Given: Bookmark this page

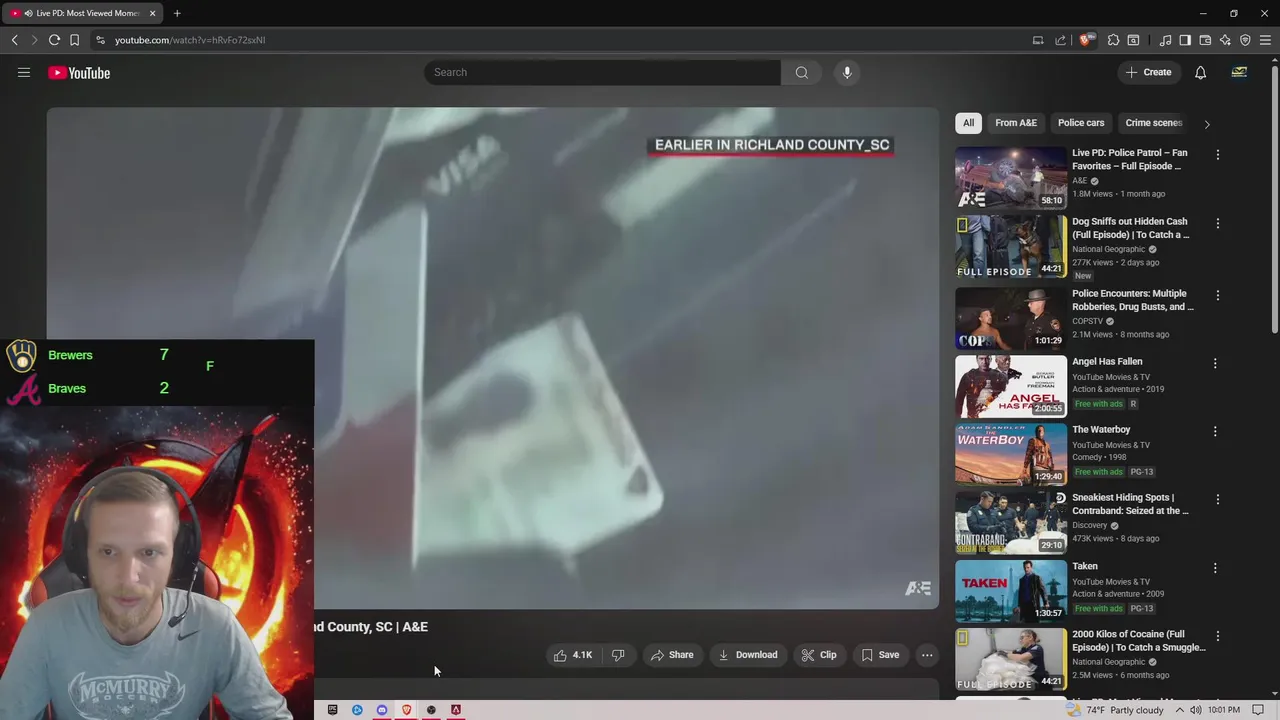Looking at the screenshot, I should click(74, 40).
